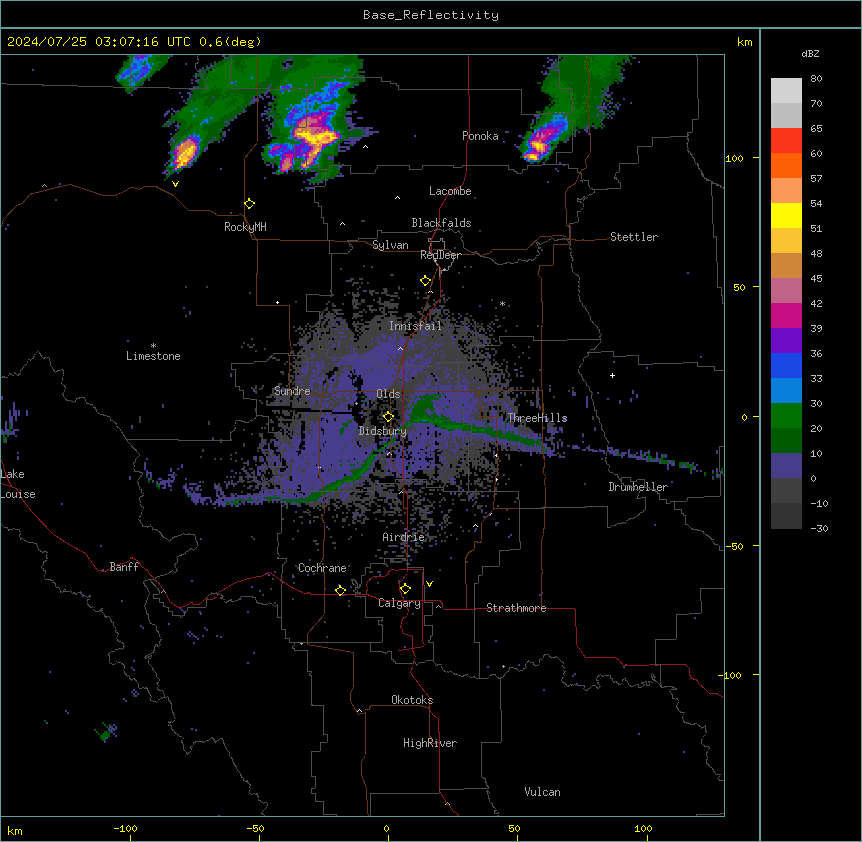Click the HighRiver town label
The image size is (862, 842).
pos(430,743)
